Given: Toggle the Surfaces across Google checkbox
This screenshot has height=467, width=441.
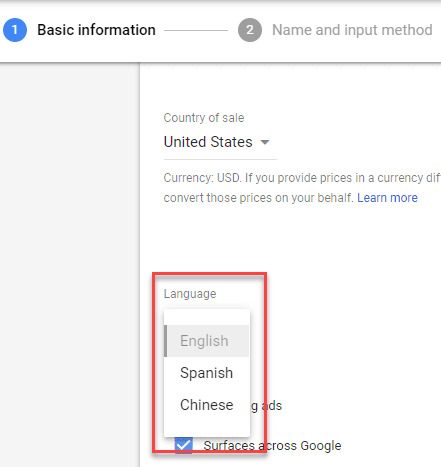Looking at the screenshot, I should (184, 445).
